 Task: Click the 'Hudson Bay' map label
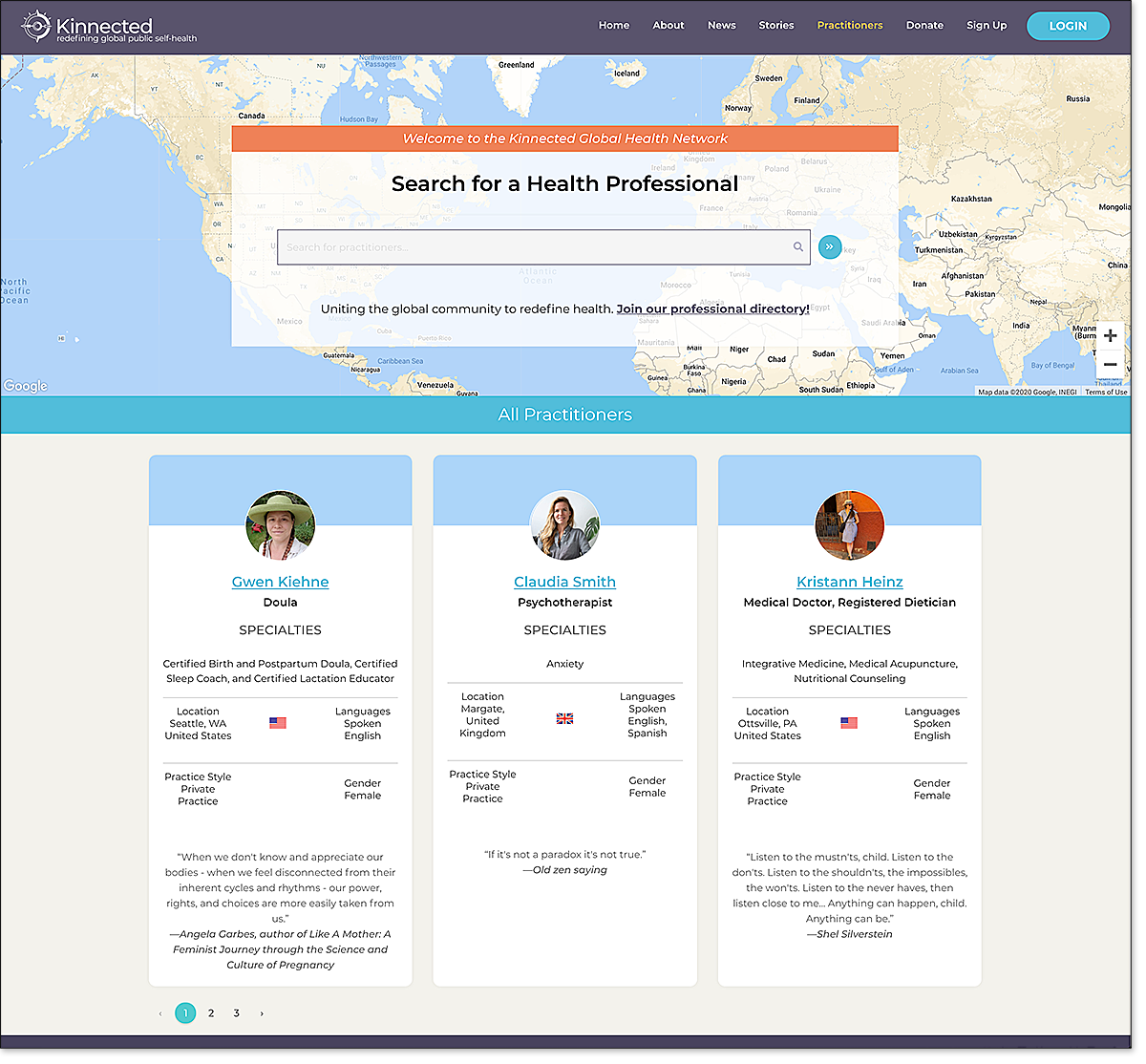pos(359,119)
